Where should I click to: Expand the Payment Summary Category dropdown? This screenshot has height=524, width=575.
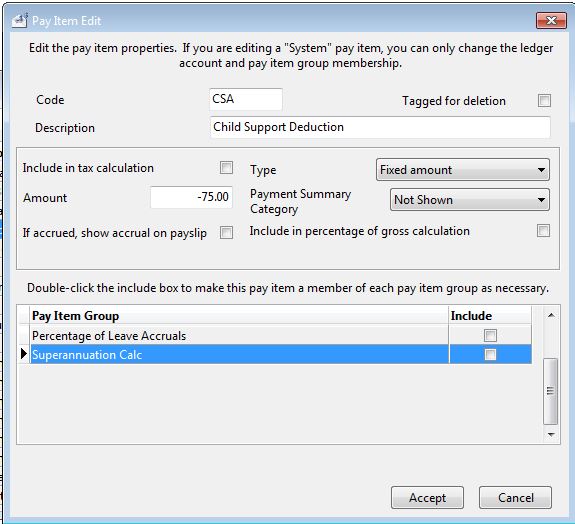[x=470, y=200]
